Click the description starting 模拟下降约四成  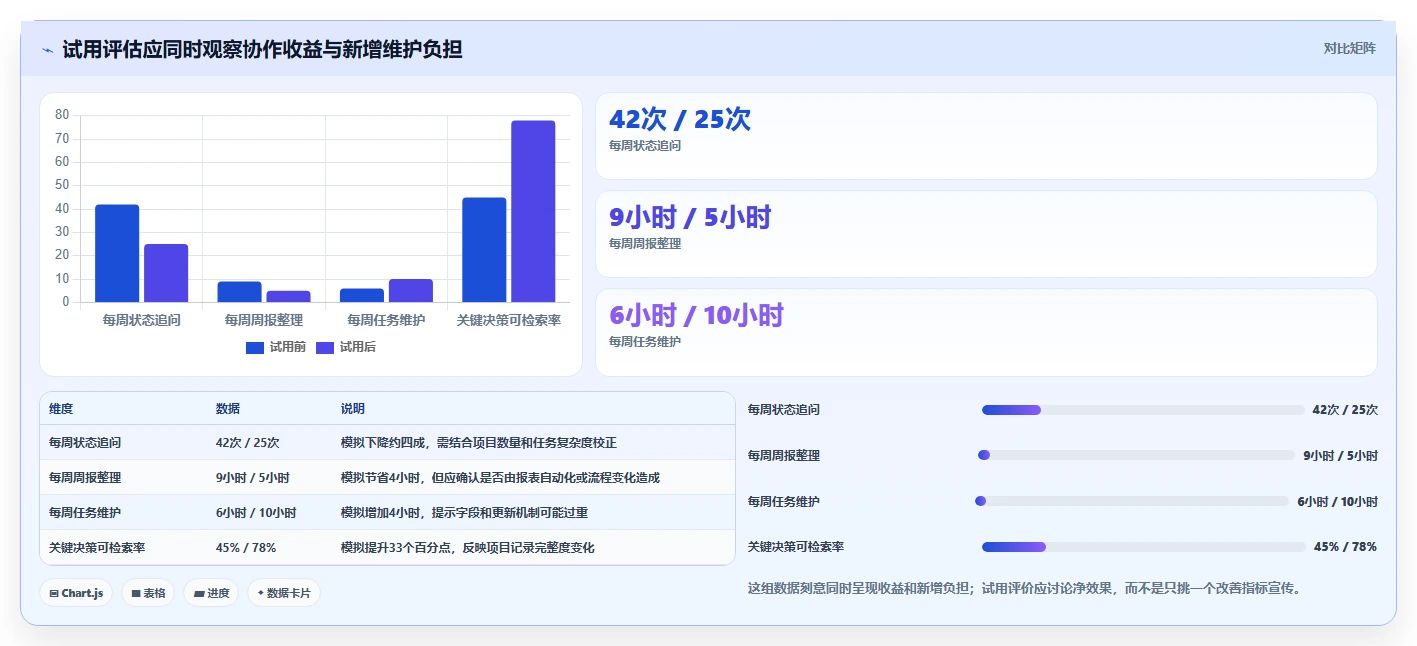tap(479, 442)
